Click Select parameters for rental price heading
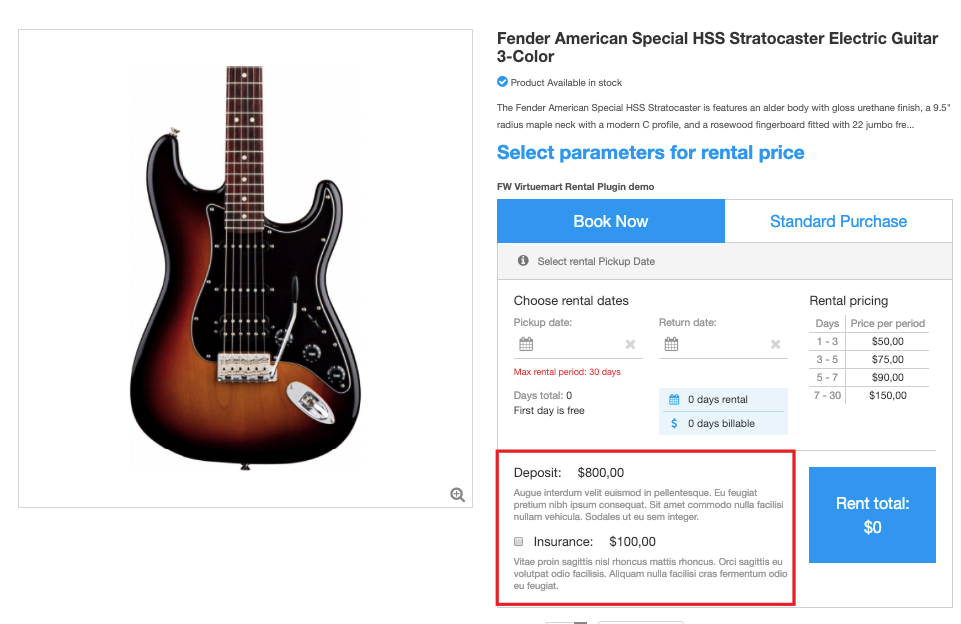Viewport: 961px width, 624px height. point(650,153)
